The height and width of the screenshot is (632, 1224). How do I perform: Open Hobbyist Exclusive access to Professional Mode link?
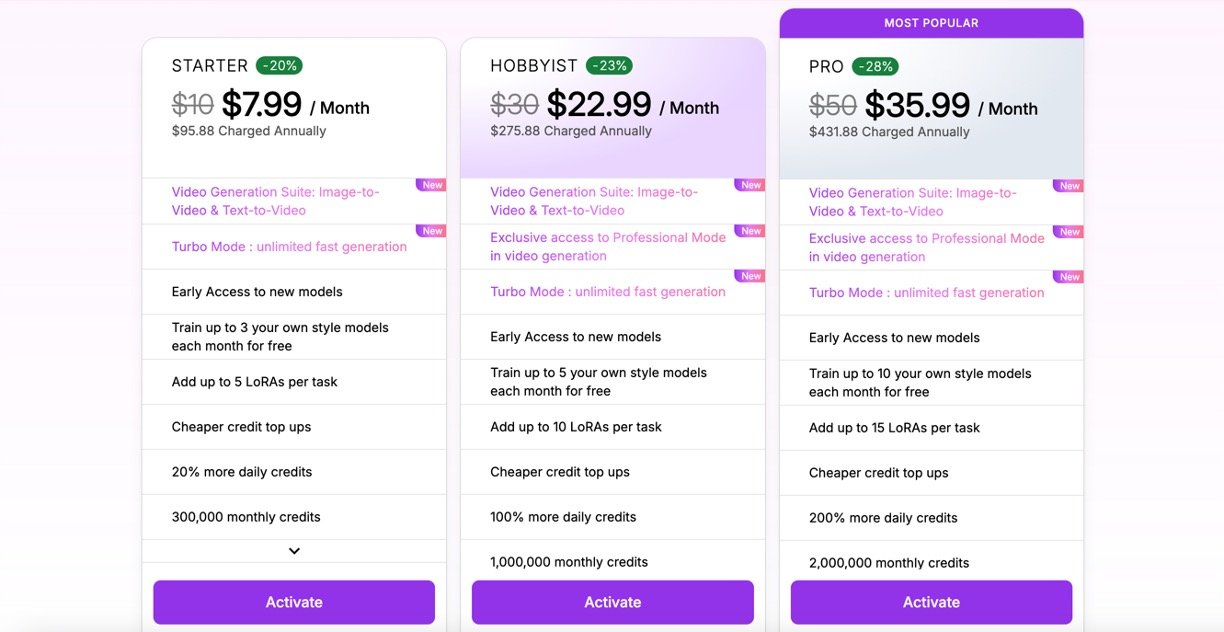click(x=607, y=247)
